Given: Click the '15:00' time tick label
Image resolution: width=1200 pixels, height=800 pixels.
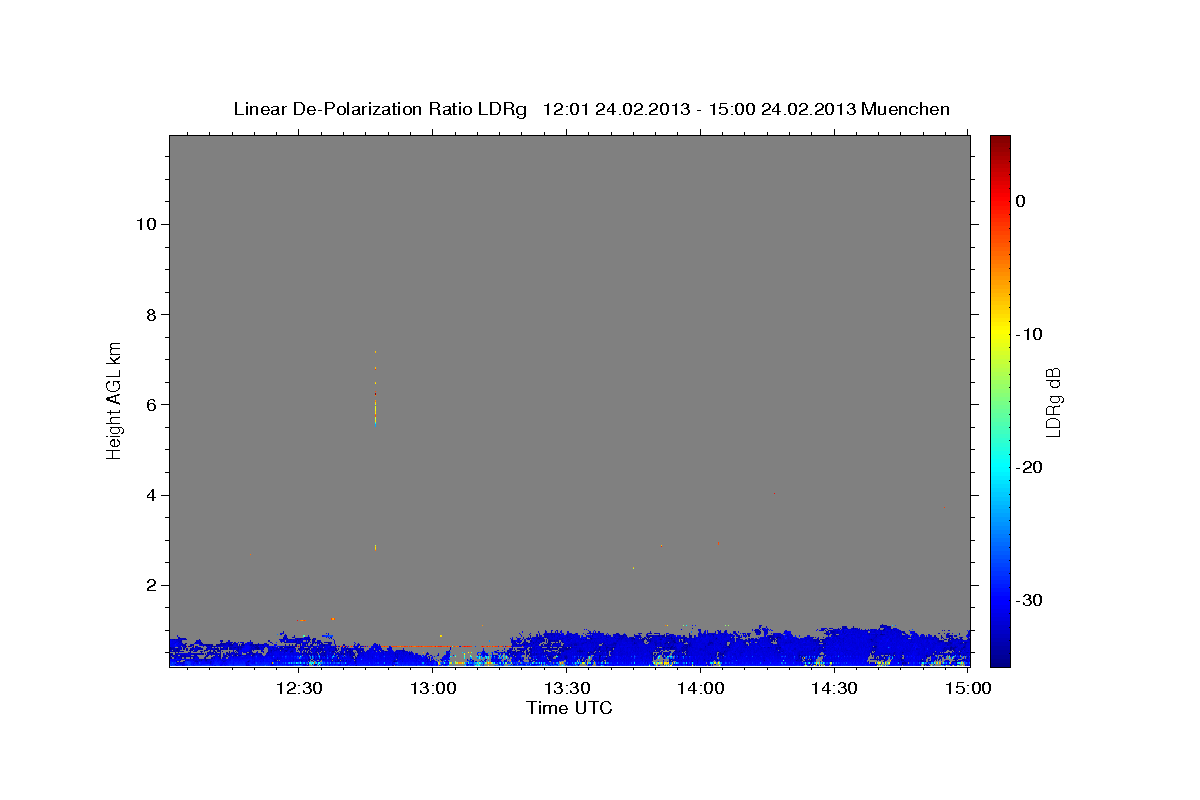Looking at the screenshot, I should (x=969, y=688).
